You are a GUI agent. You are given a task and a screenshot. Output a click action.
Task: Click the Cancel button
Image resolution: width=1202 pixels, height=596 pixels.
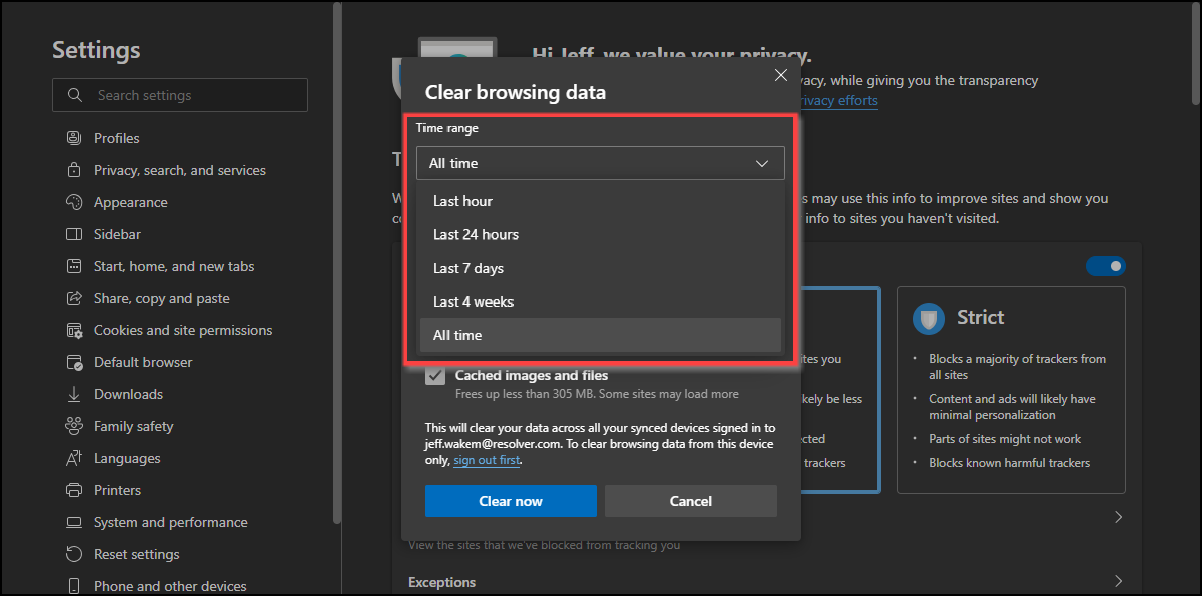pyautogui.click(x=691, y=501)
